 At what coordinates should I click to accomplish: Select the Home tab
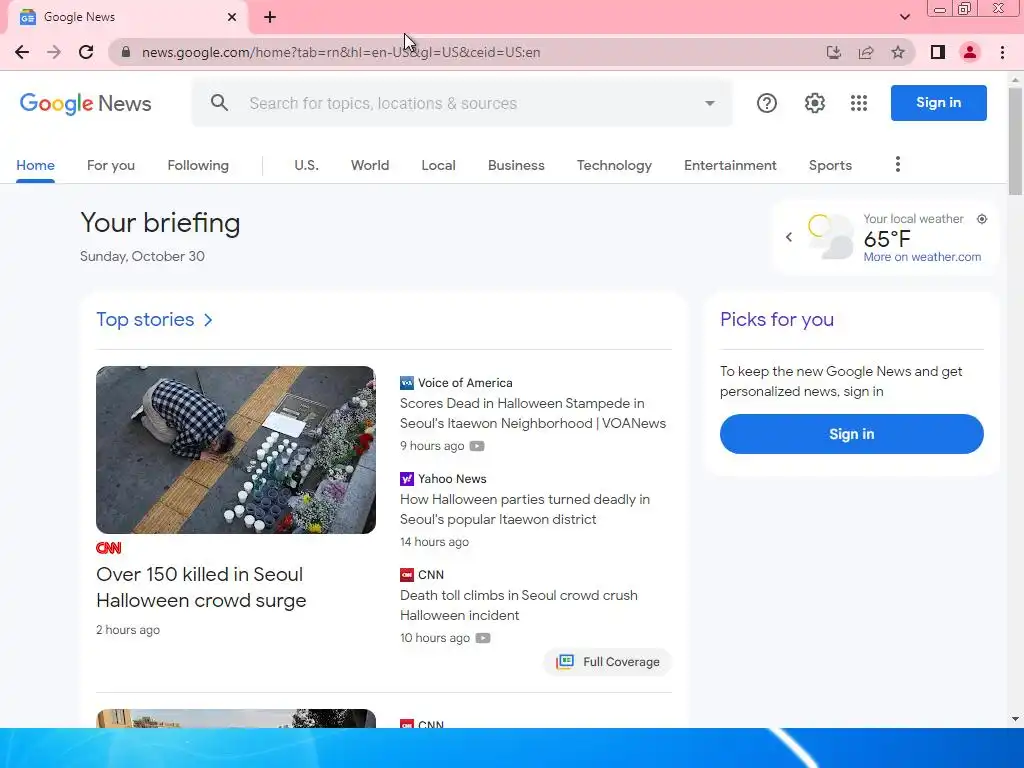[35, 165]
